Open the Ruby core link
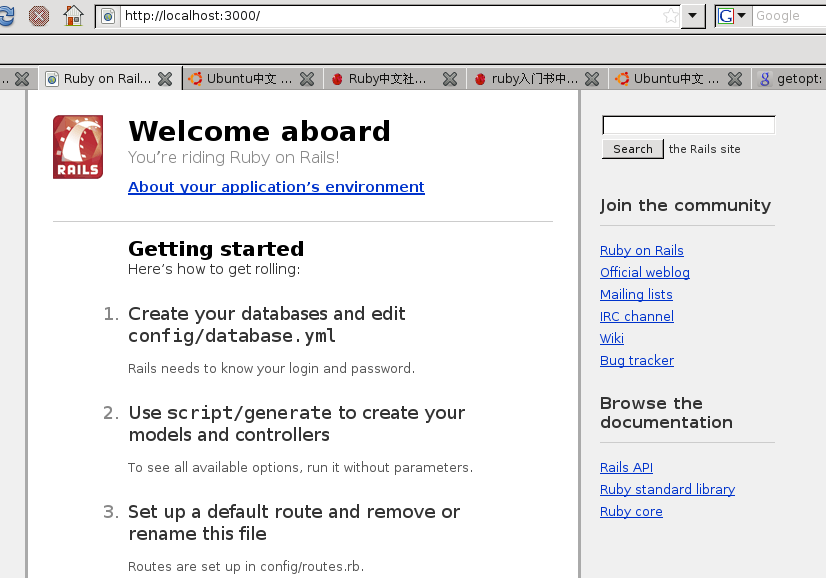 [x=631, y=512]
